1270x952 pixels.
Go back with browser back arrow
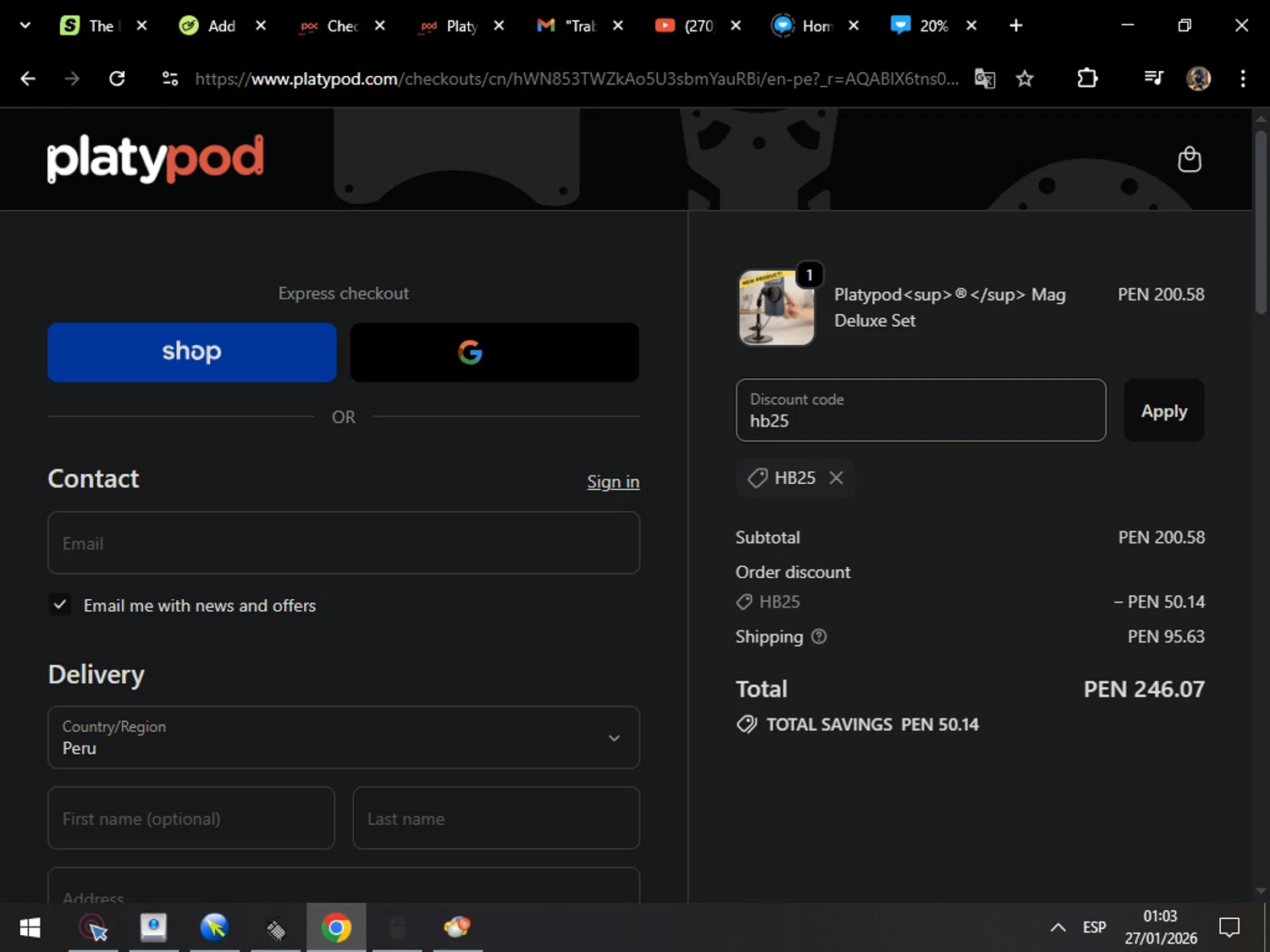(x=28, y=79)
